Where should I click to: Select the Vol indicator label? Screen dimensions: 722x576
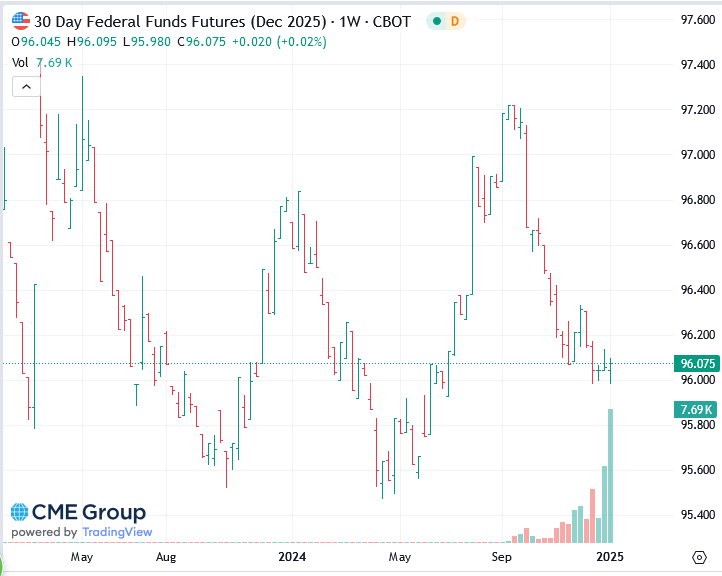pos(20,63)
